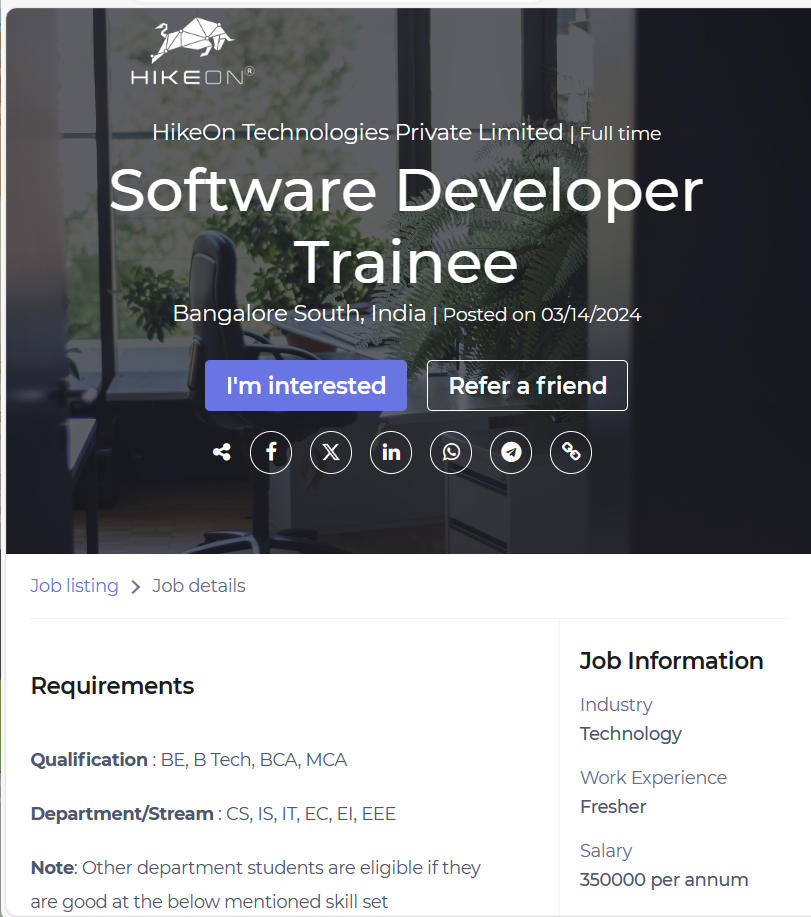Click the breadcrumb chevron arrow

[136, 587]
